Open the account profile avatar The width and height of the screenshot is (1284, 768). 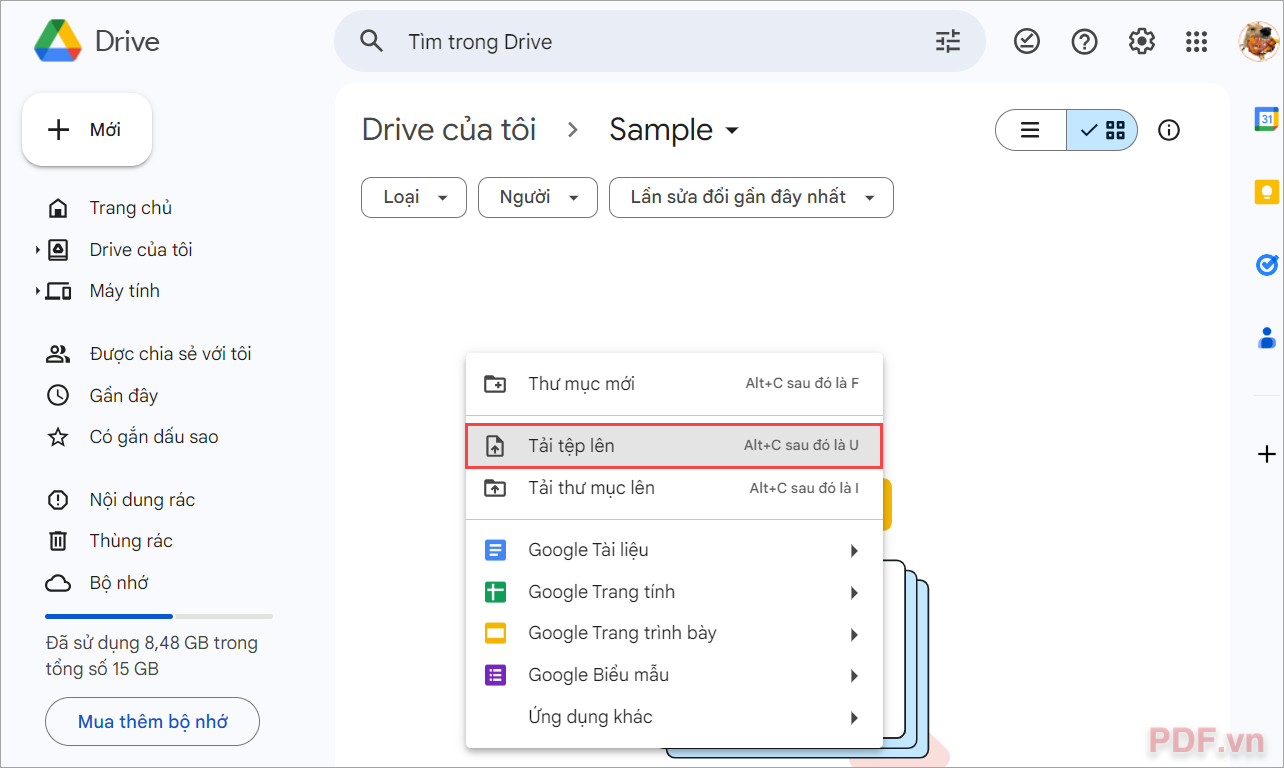[1257, 41]
